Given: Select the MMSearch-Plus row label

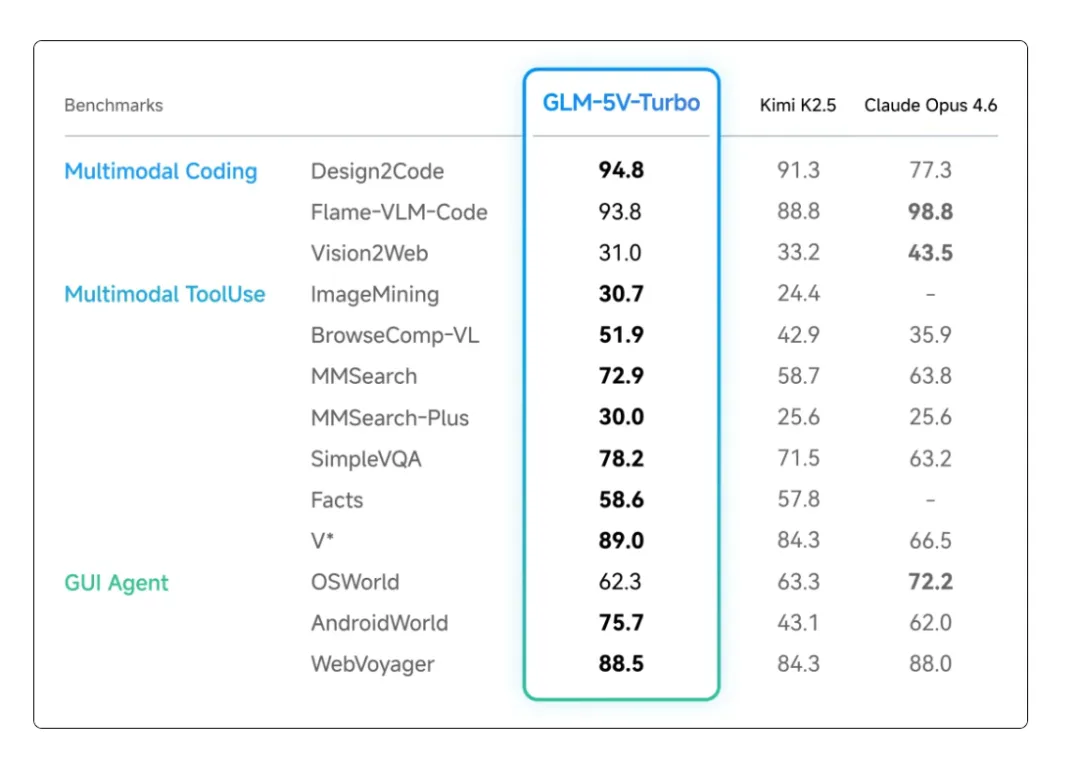Looking at the screenshot, I should [x=389, y=418].
